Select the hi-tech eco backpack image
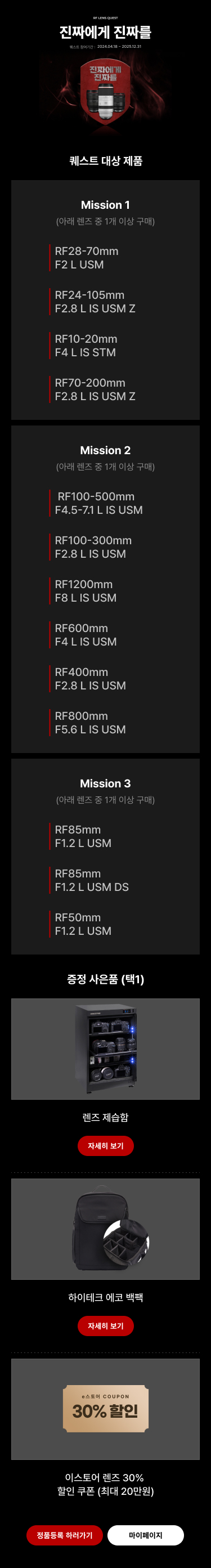 [x=105, y=1229]
